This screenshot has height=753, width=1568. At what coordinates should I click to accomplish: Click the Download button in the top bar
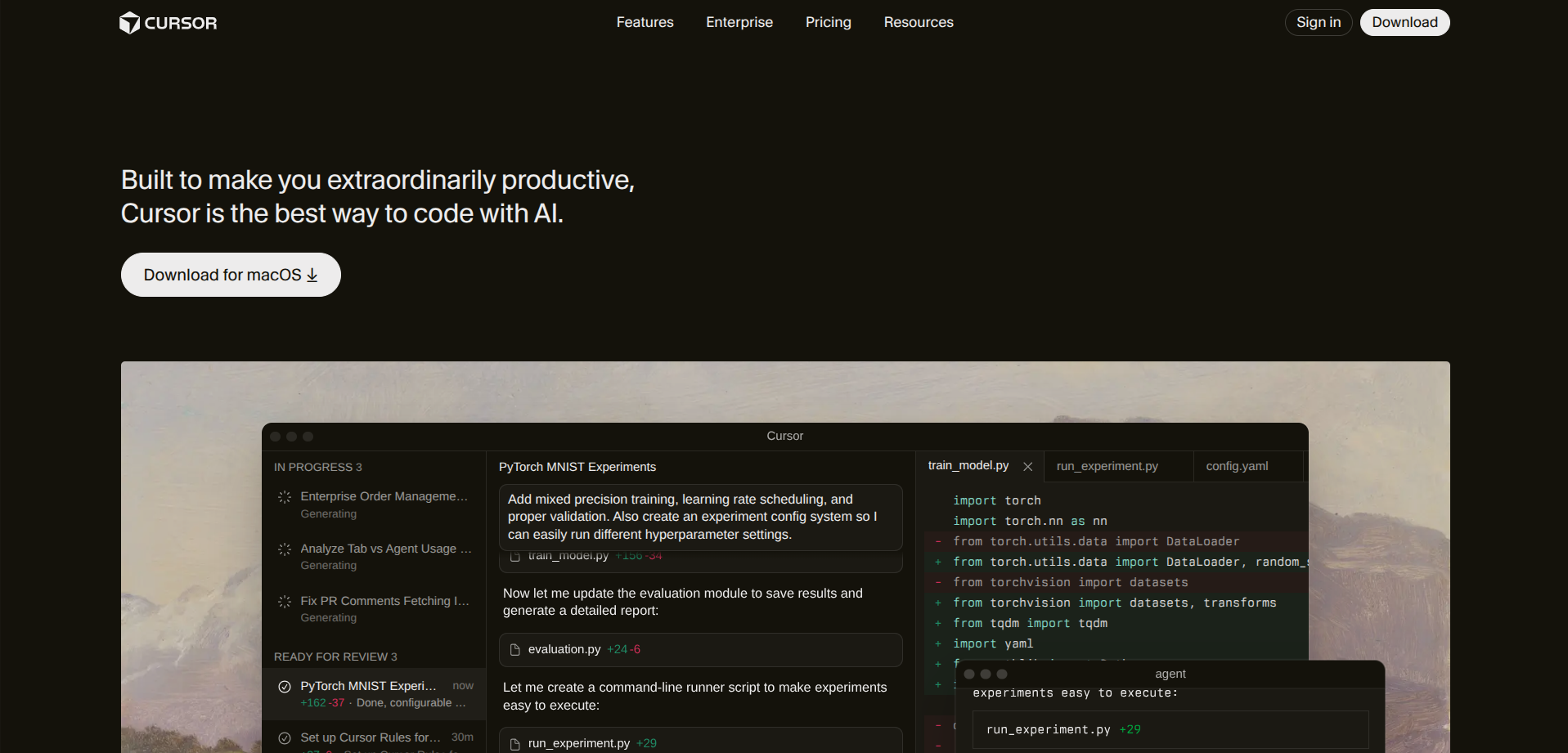pyautogui.click(x=1404, y=22)
